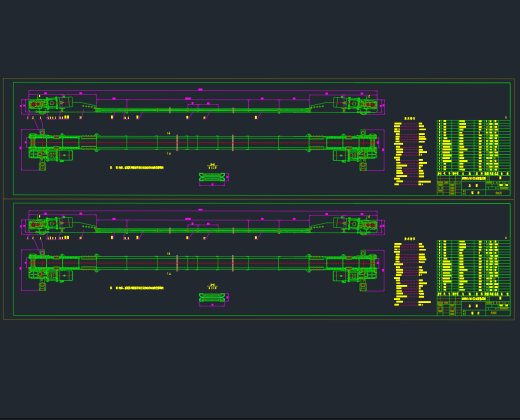The height and width of the screenshot is (420, 520).
Task: Select the lower sheet's top overall dimension line
Action: coord(203,210)
